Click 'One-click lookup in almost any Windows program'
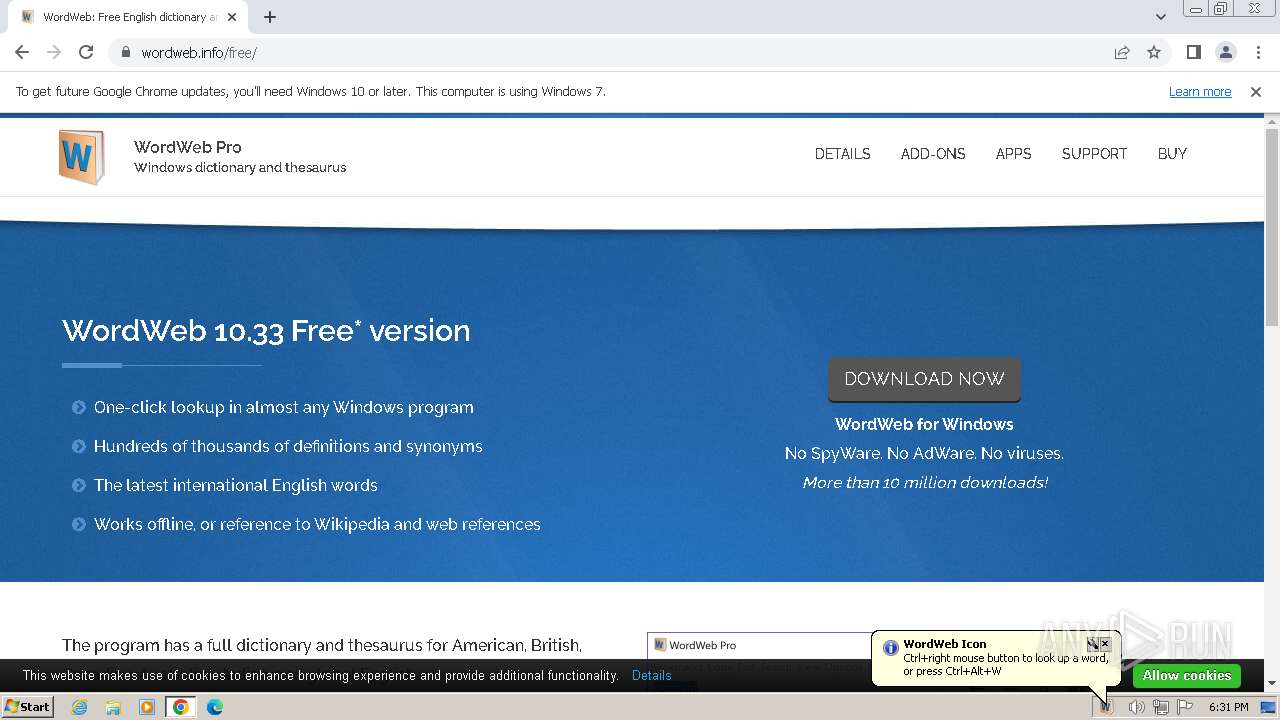The height and width of the screenshot is (720, 1280). pyautogui.click(x=284, y=408)
